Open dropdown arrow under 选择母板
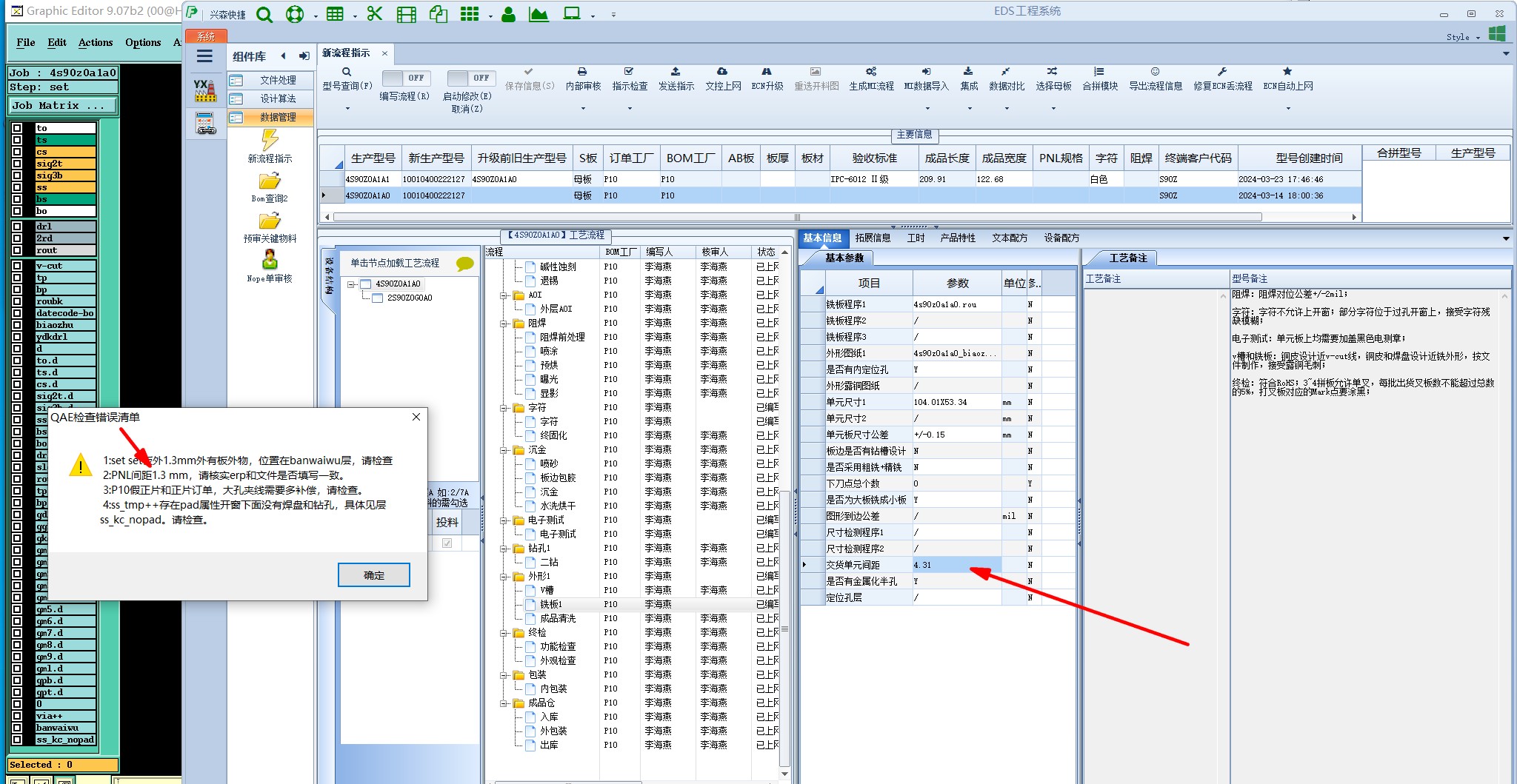This screenshot has width=1517, height=784. [x=1053, y=109]
